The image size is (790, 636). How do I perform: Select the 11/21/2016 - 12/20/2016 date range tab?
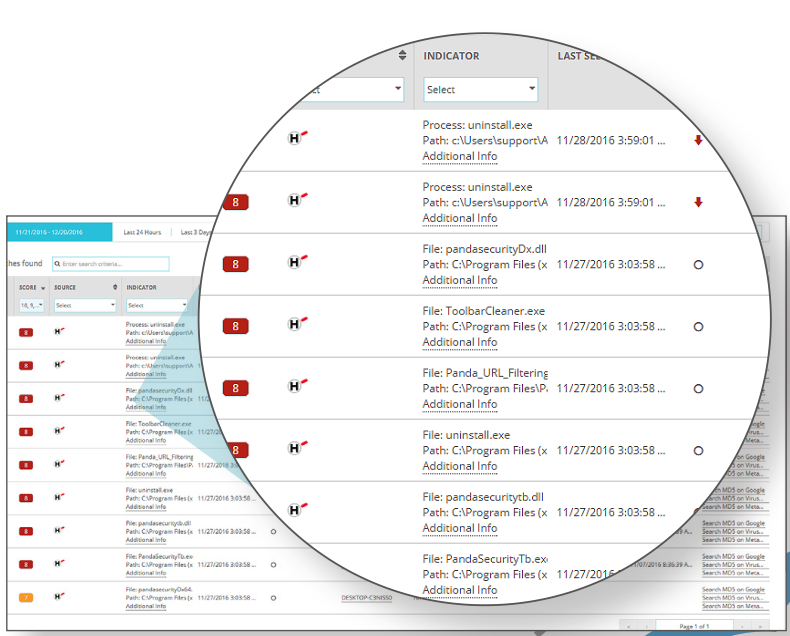pos(59,232)
